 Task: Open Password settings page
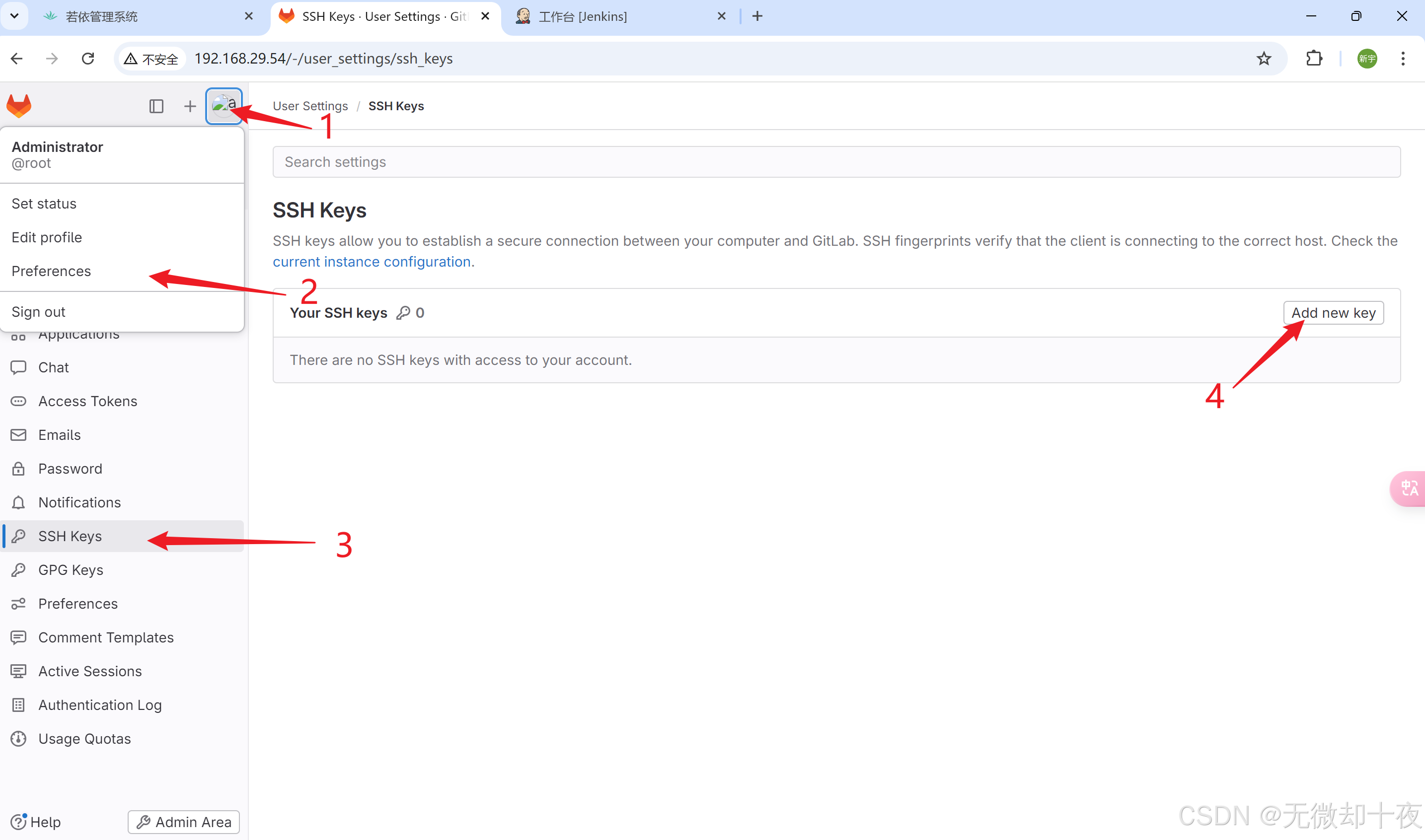pyautogui.click(x=70, y=469)
